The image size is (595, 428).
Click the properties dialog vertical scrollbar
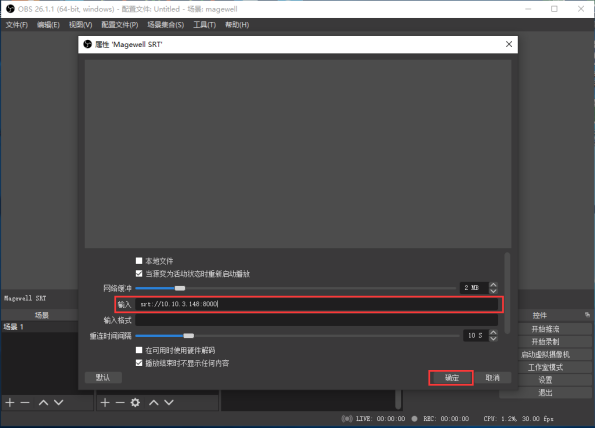(x=507, y=293)
